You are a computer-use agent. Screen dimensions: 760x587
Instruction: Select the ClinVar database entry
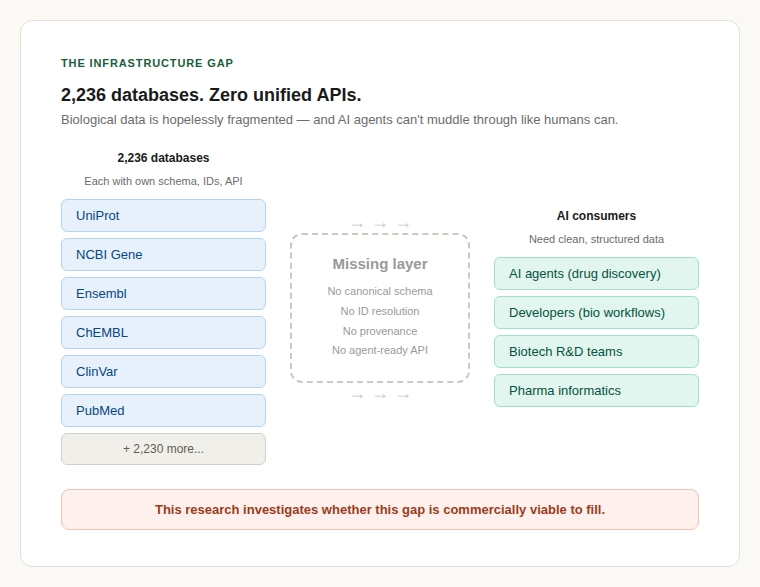163,371
